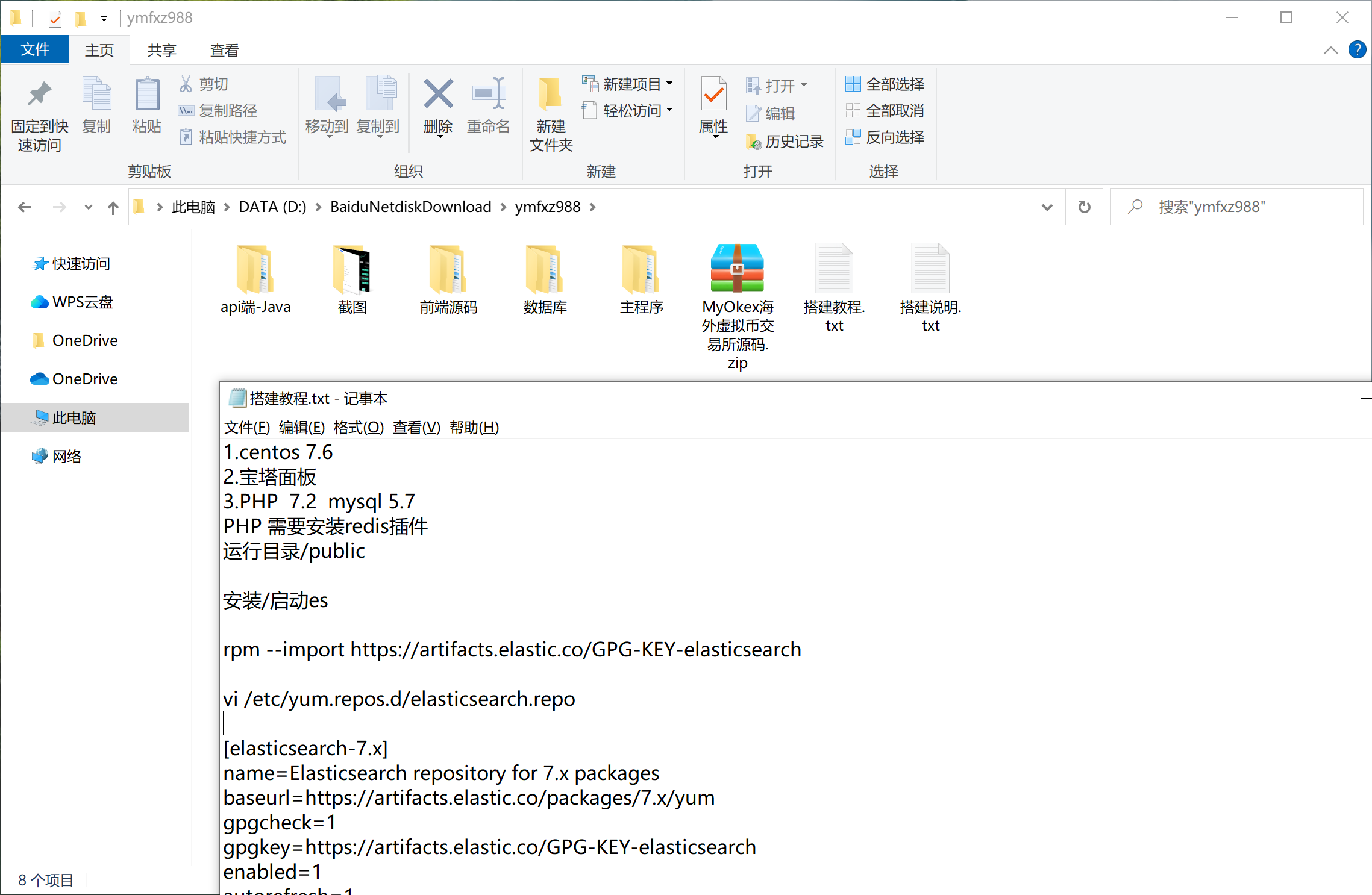Click the up-arrow parent folder button
Viewport: 1372px width, 895px height.
point(113,208)
